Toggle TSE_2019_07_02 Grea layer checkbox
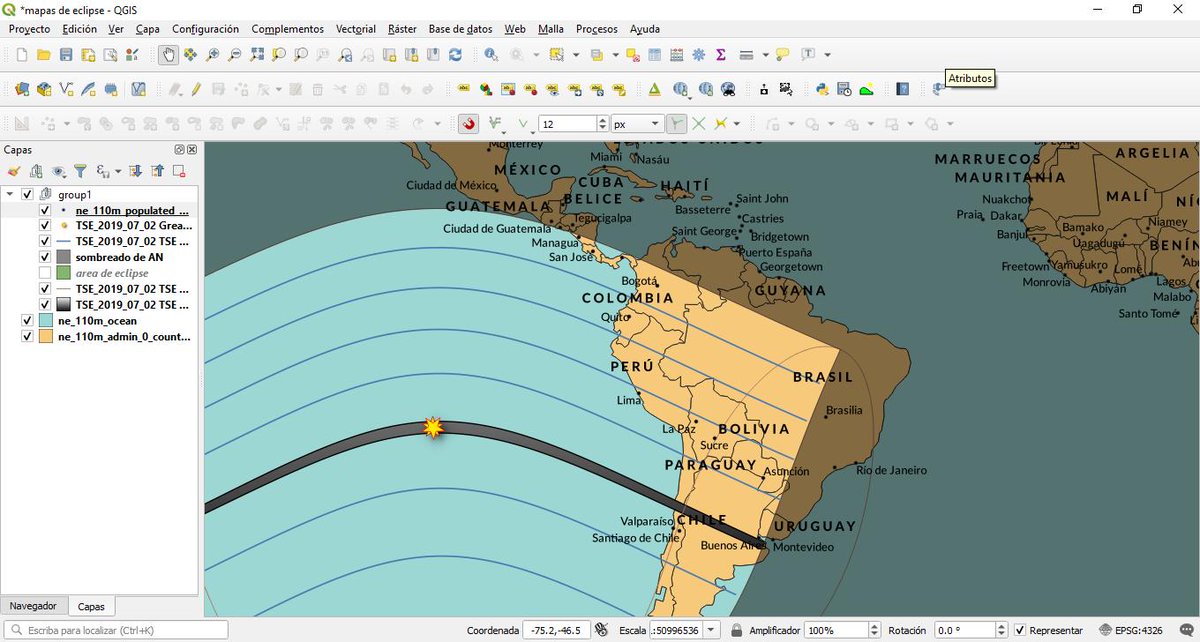The image size is (1200, 642). point(44,226)
